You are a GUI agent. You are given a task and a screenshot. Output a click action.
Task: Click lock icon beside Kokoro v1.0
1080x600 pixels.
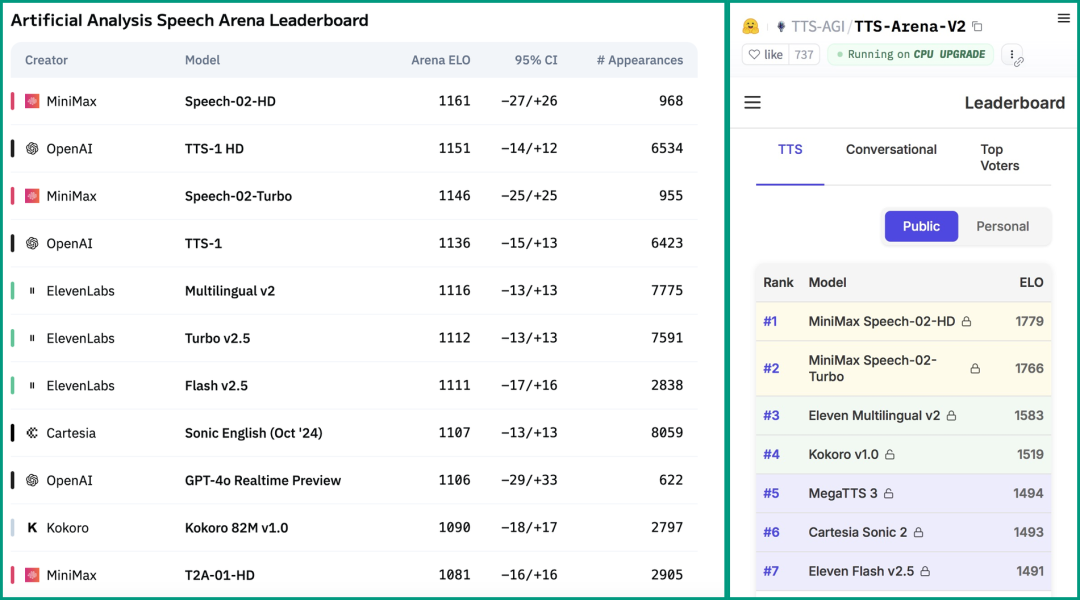[x=890, y=455]
